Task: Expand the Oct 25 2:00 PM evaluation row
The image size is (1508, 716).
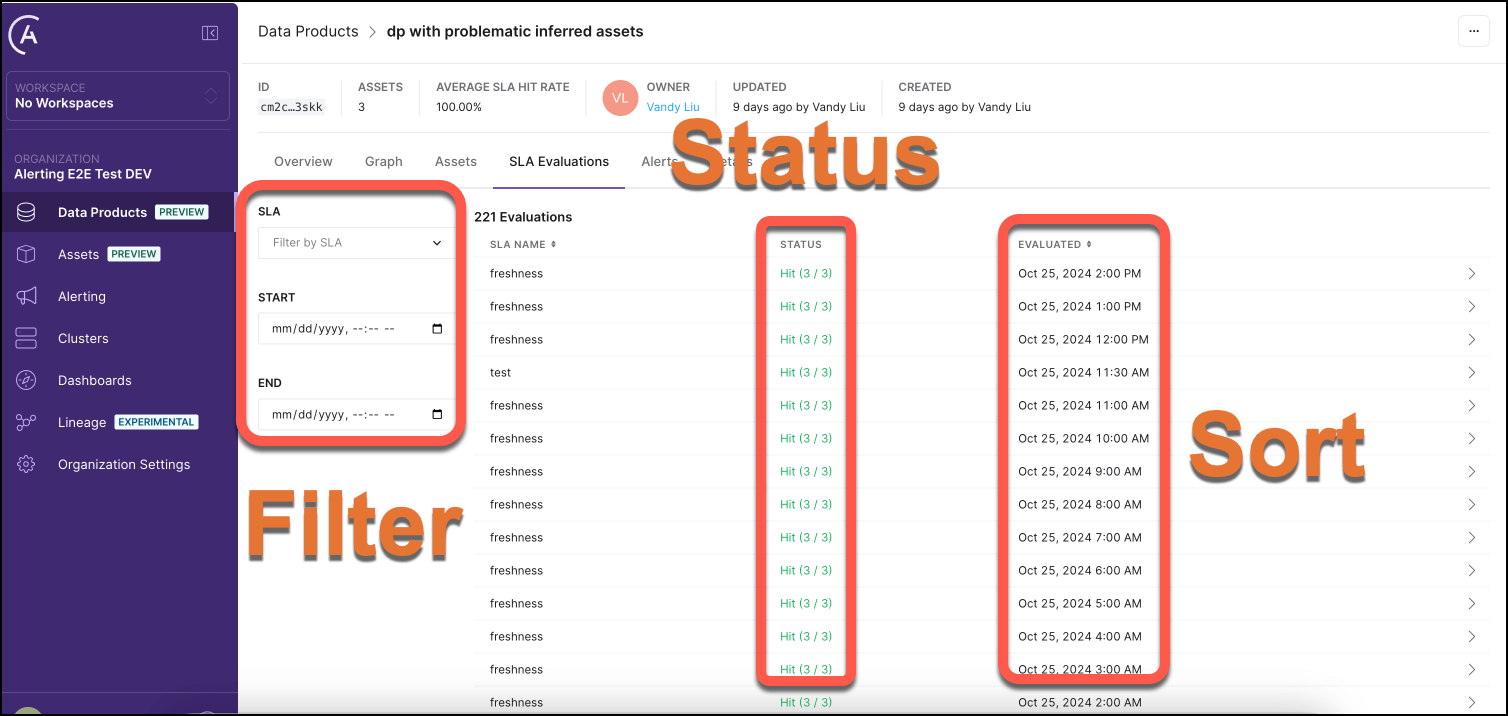Action: 1471,274
